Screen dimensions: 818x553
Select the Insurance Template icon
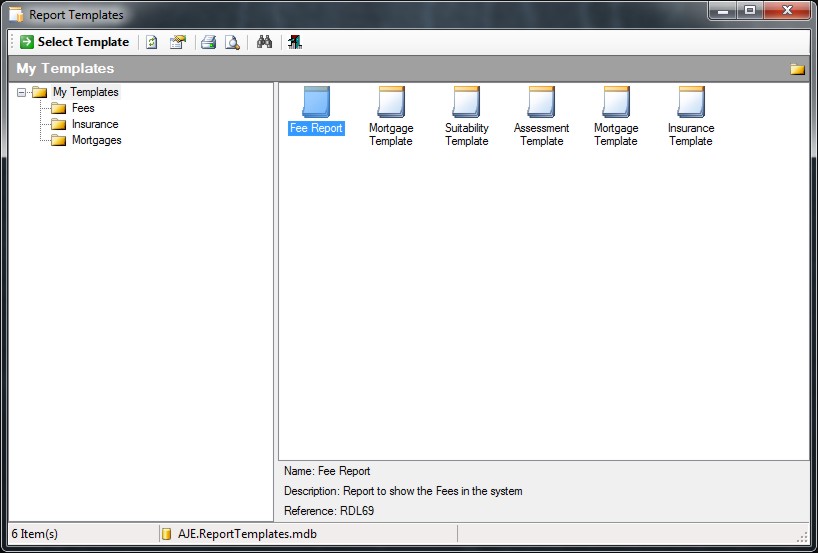[691, 103]
